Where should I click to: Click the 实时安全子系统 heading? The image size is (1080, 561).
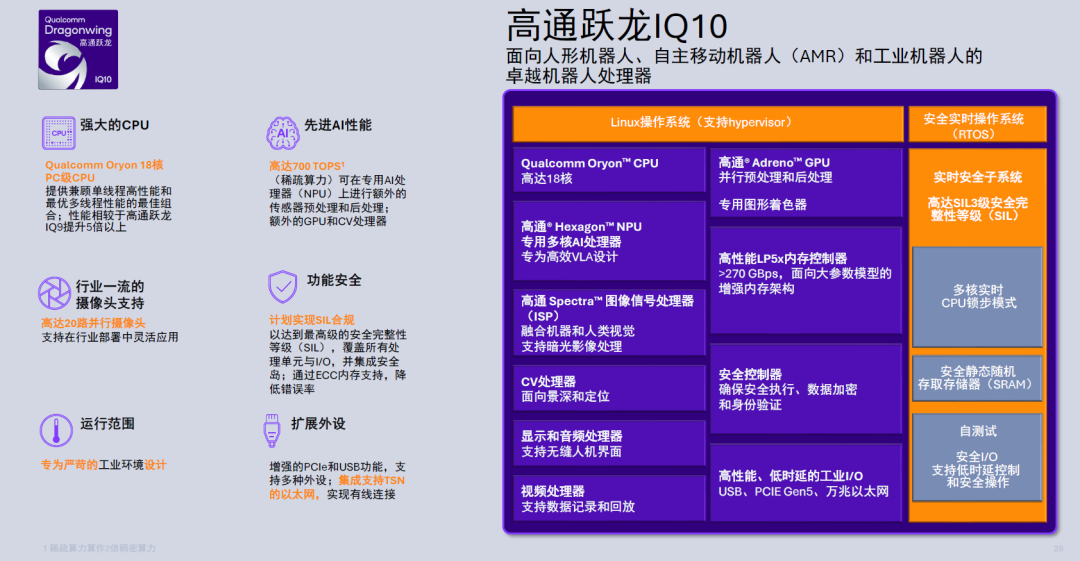pyautogui.click(x=977, y=177)
